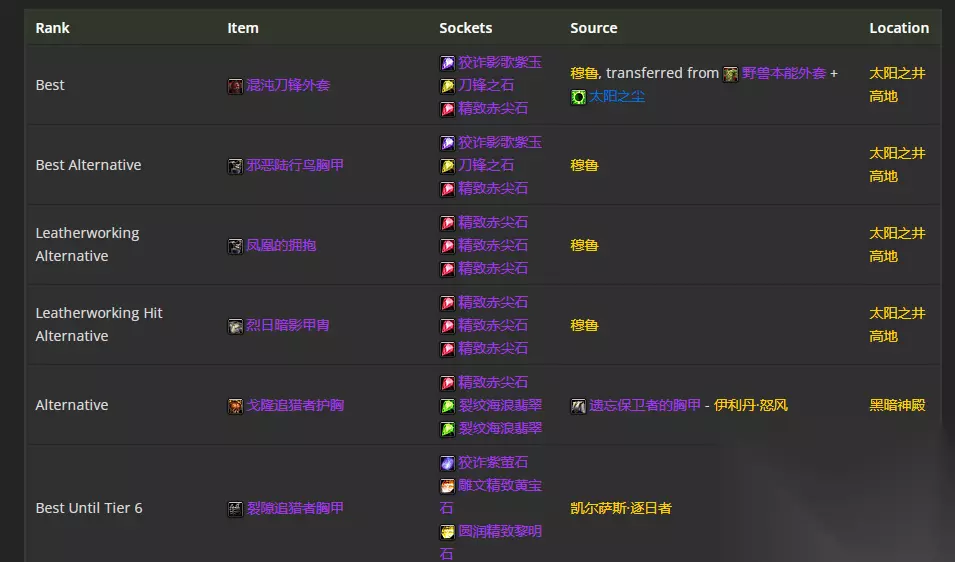Open 穆鲁 link in Best Alternative row

pyautogui.click(x=584, y=166)
